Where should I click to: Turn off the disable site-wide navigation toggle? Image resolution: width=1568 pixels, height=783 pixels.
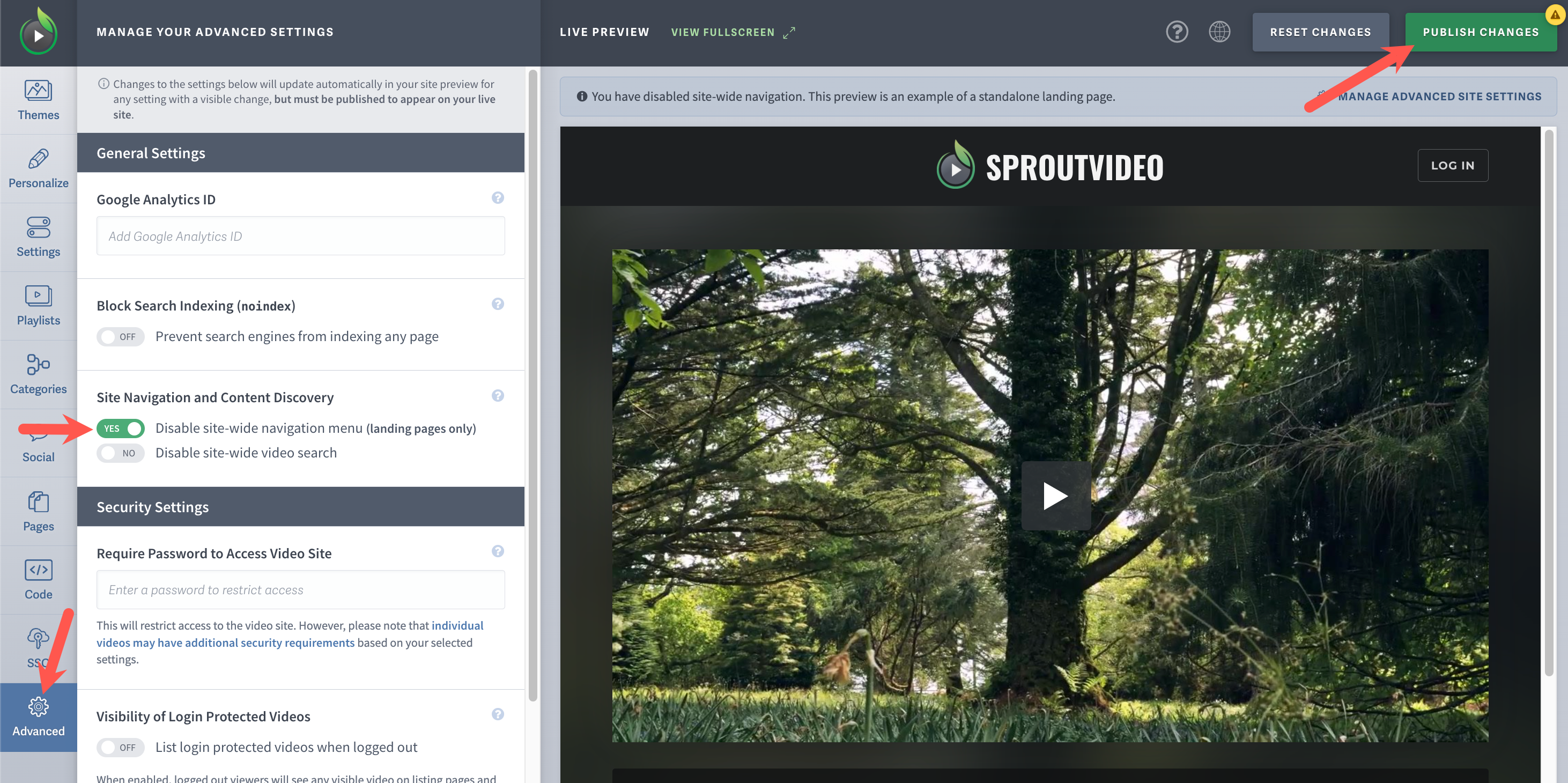pos(120,428)
